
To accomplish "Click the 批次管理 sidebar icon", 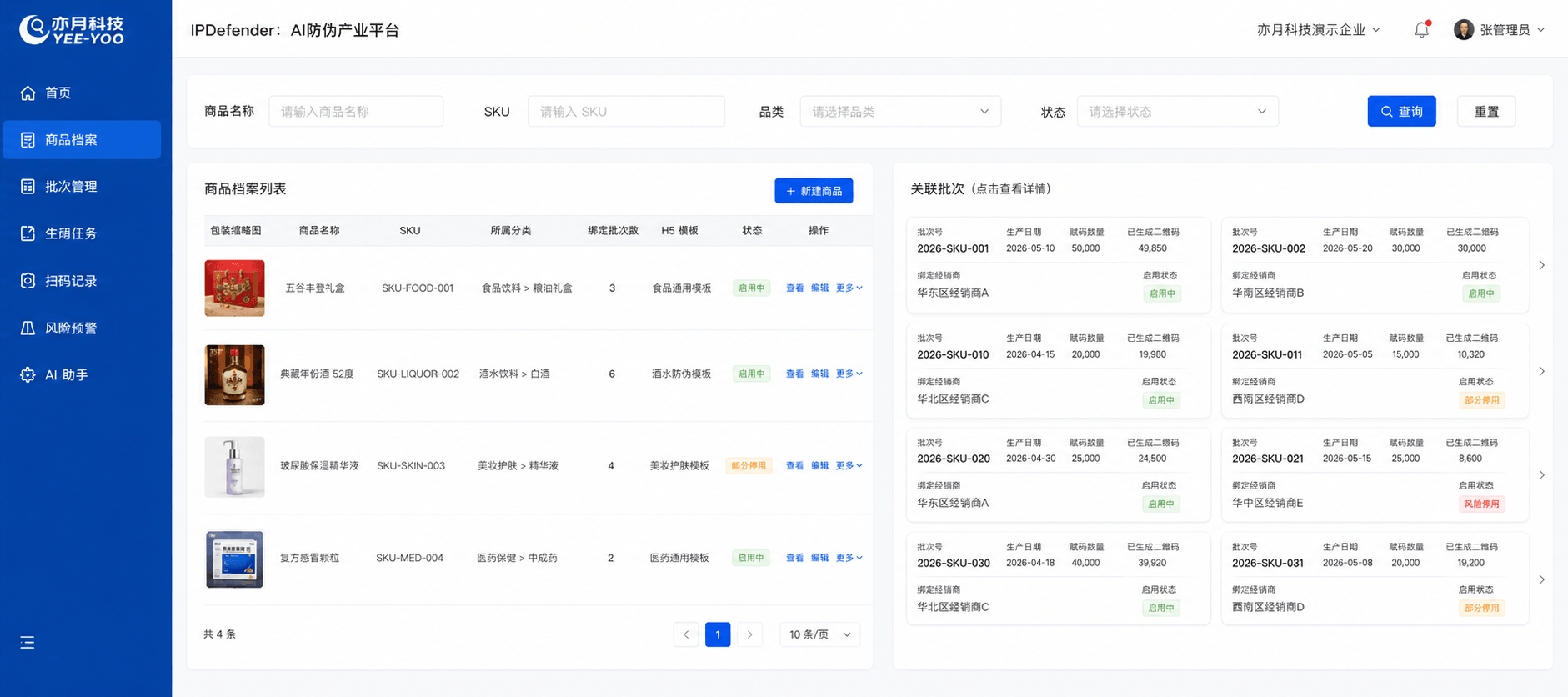I will [28, 187].
